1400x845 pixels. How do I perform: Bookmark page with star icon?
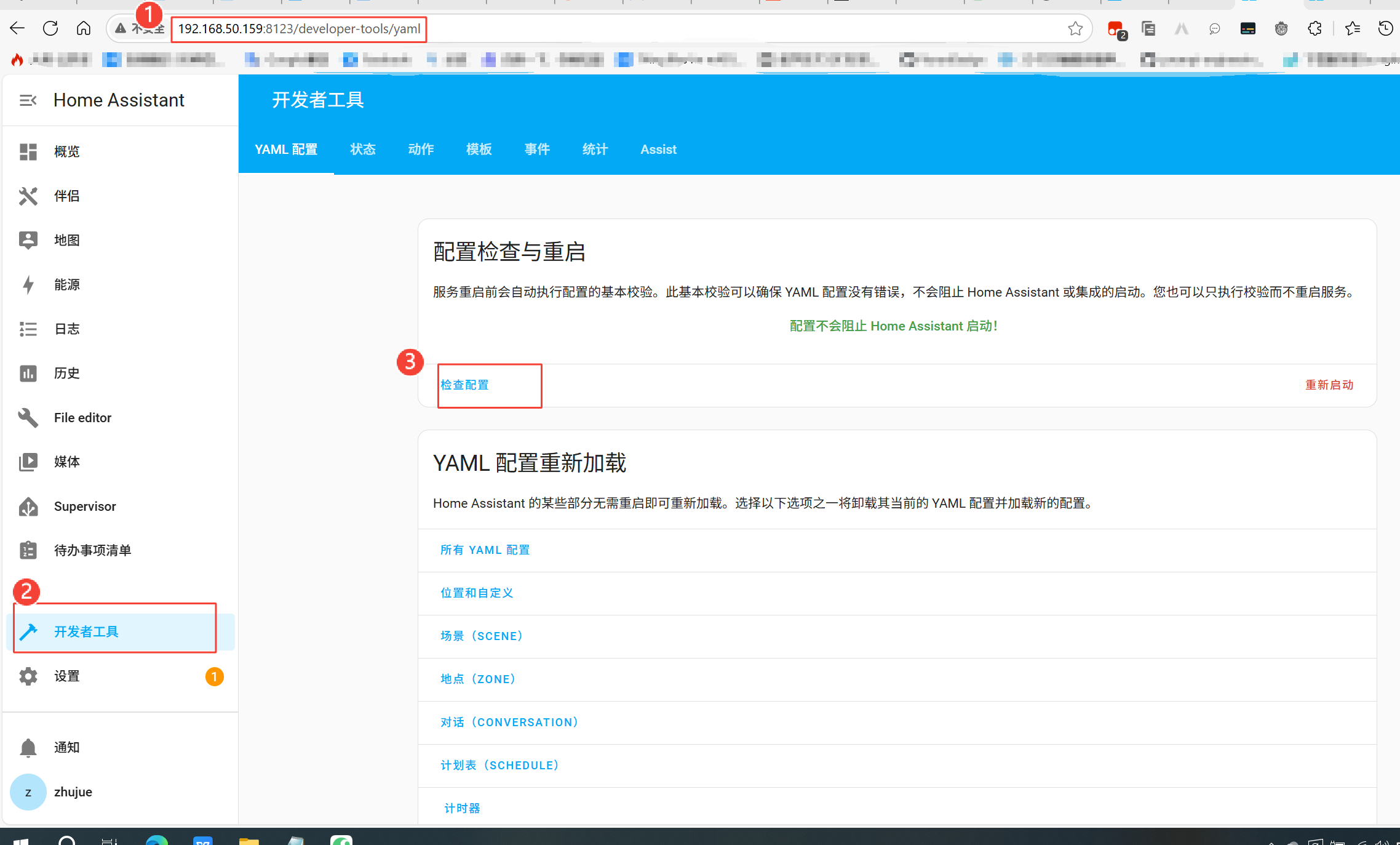tap(1075, 28)
